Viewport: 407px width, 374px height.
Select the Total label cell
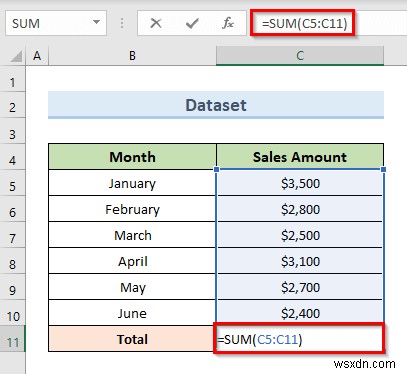132,339
